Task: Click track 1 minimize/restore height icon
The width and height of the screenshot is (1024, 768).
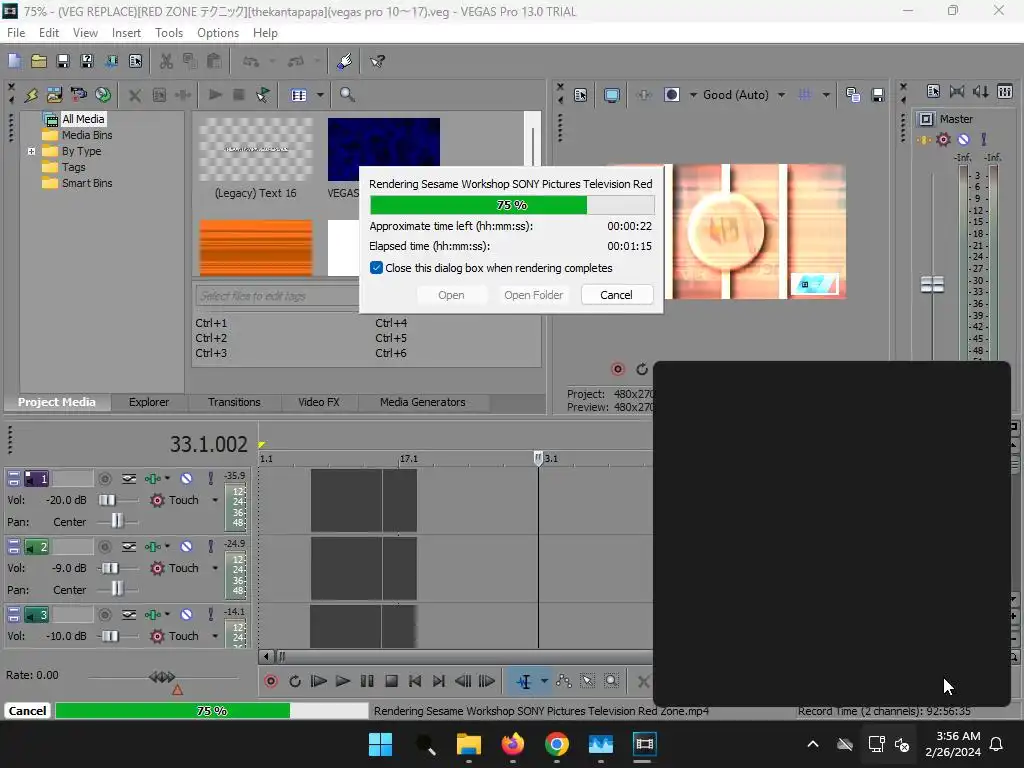Action: point(14,479)
